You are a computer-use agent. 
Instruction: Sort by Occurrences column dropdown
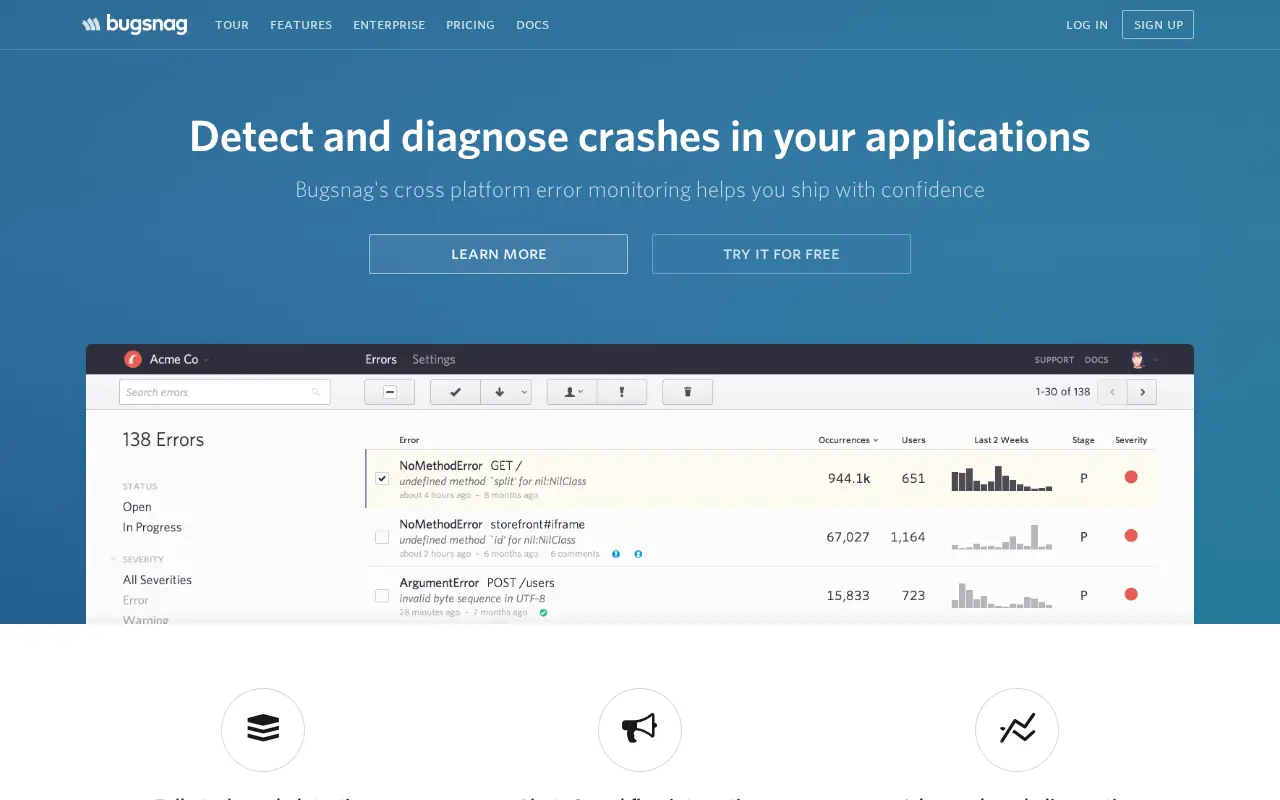848,440
